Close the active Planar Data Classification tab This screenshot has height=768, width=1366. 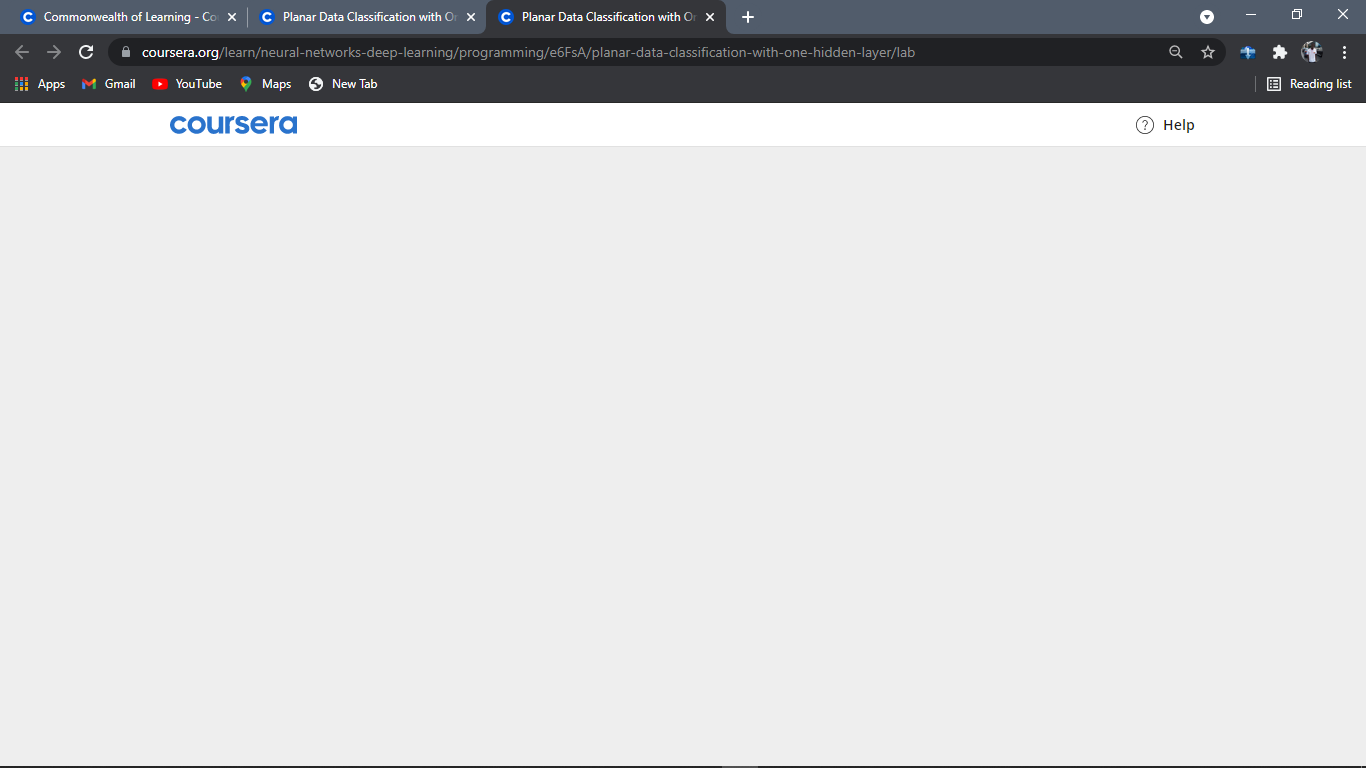(710, 17)
